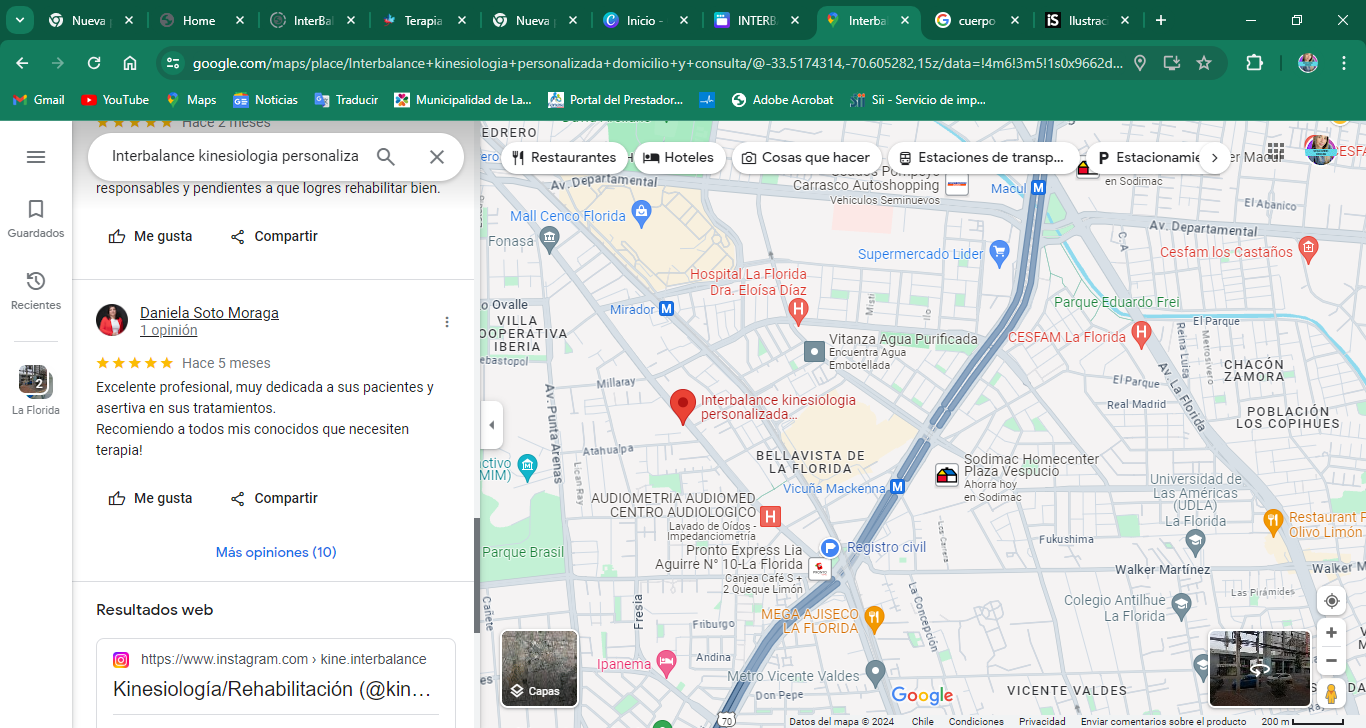Click the search magnifier icon

click(386, 157)
